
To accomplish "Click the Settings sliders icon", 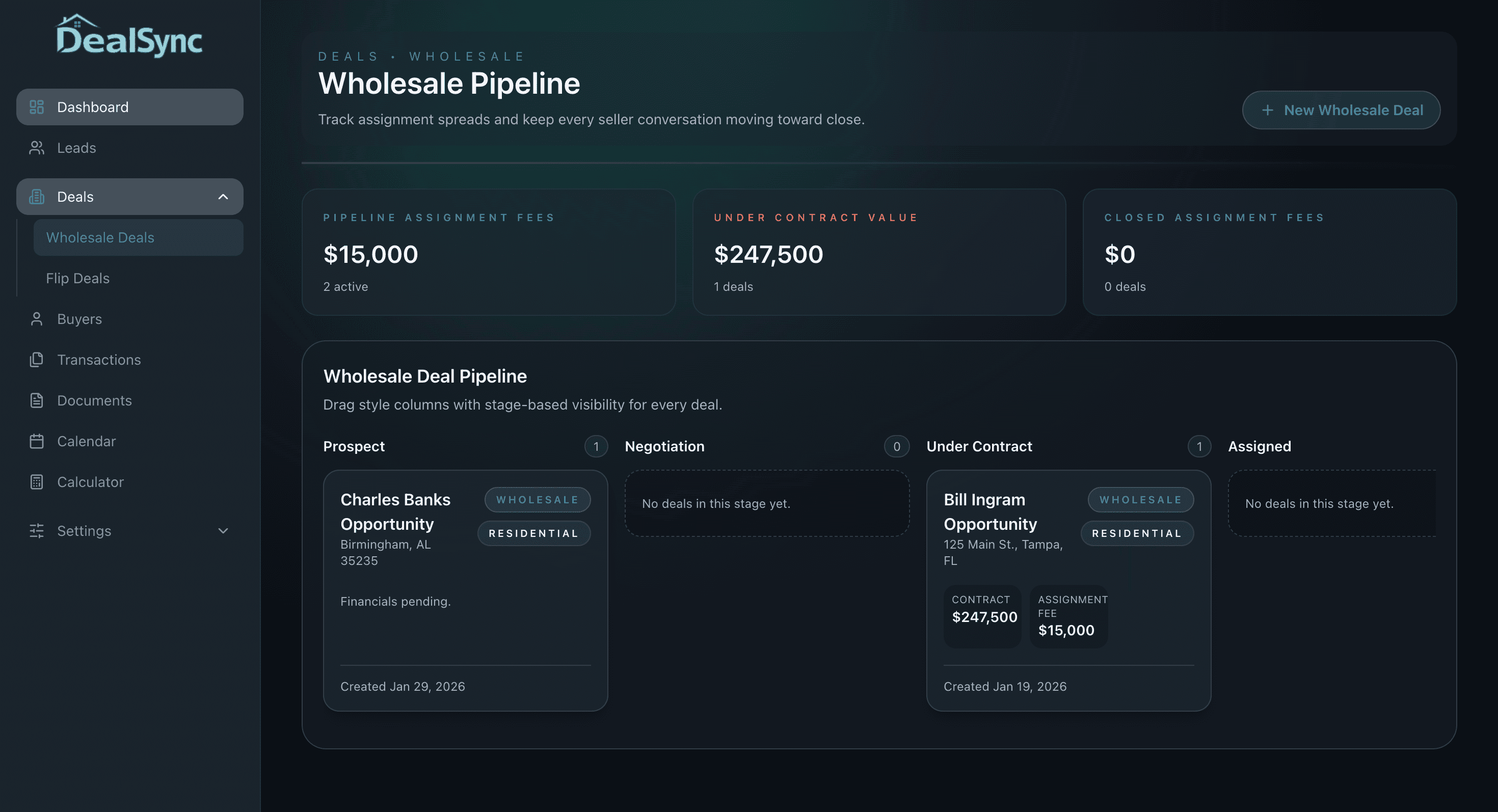I will (37, 531).
